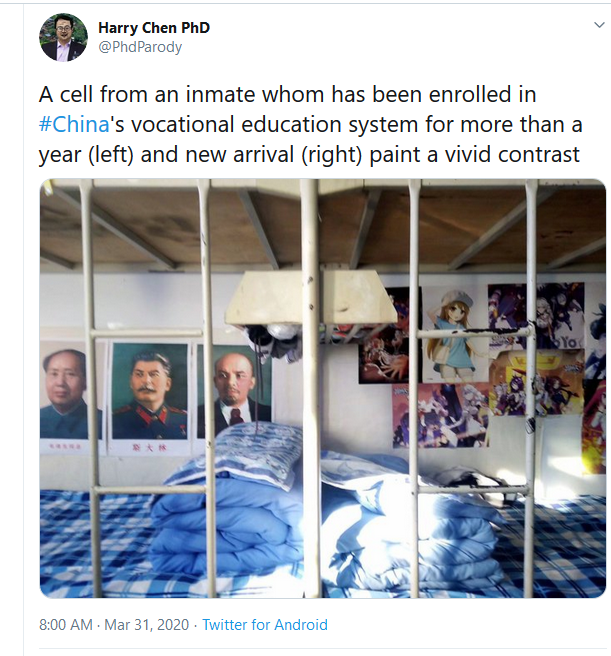611x656 pixels.
Task: Click the portrait poster of the uniformed man
Action: tap(149, 397)
